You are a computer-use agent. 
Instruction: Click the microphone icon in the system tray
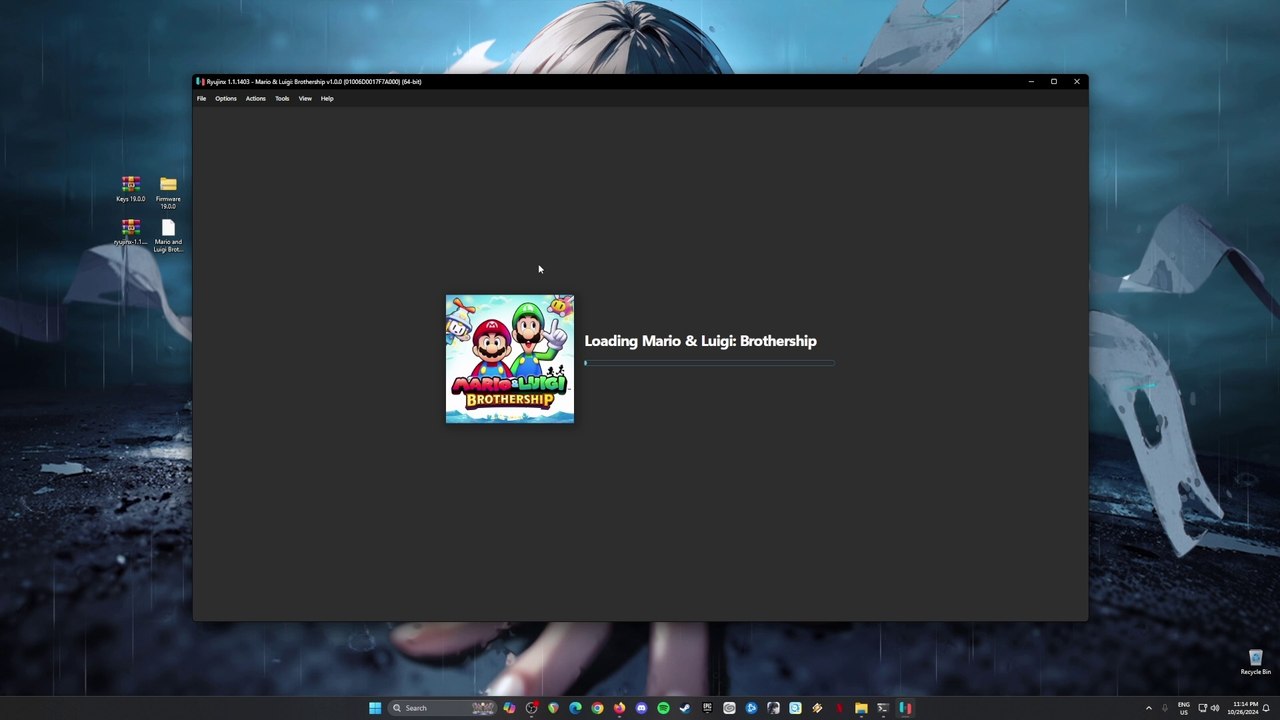pos(1164,708)
